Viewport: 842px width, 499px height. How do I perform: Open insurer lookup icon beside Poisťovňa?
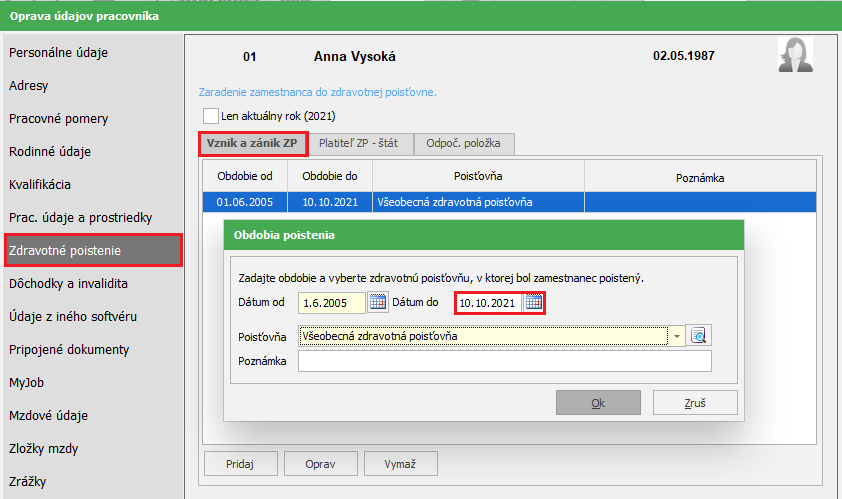click(699, 336)
